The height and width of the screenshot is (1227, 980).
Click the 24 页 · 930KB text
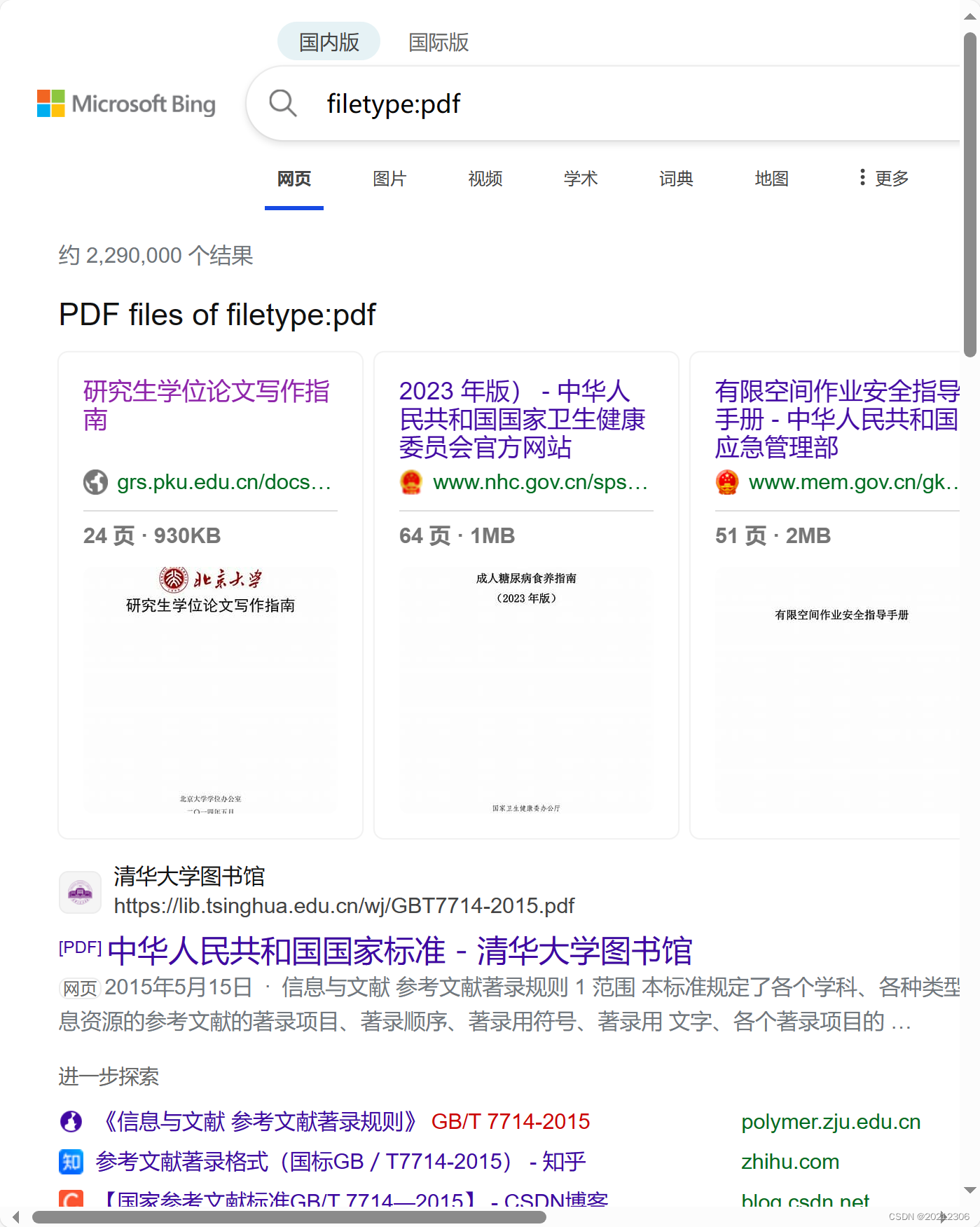(x=152, y=535)
